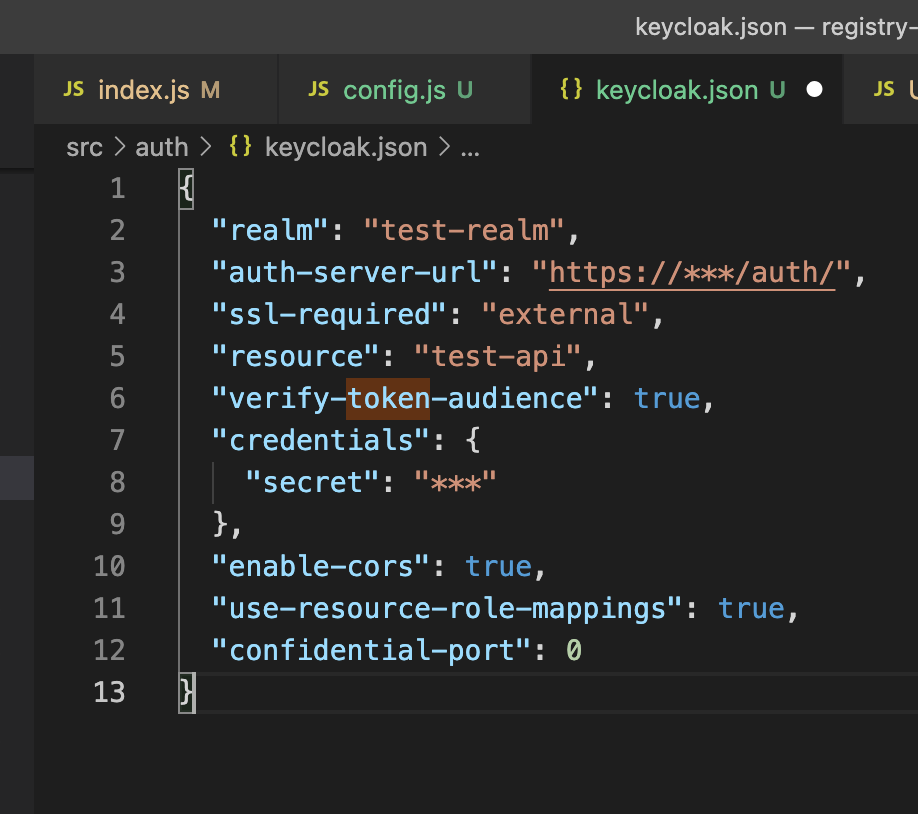Click true value of enable-cors
The image size is (918, 814).
click(x=498, y=567)
